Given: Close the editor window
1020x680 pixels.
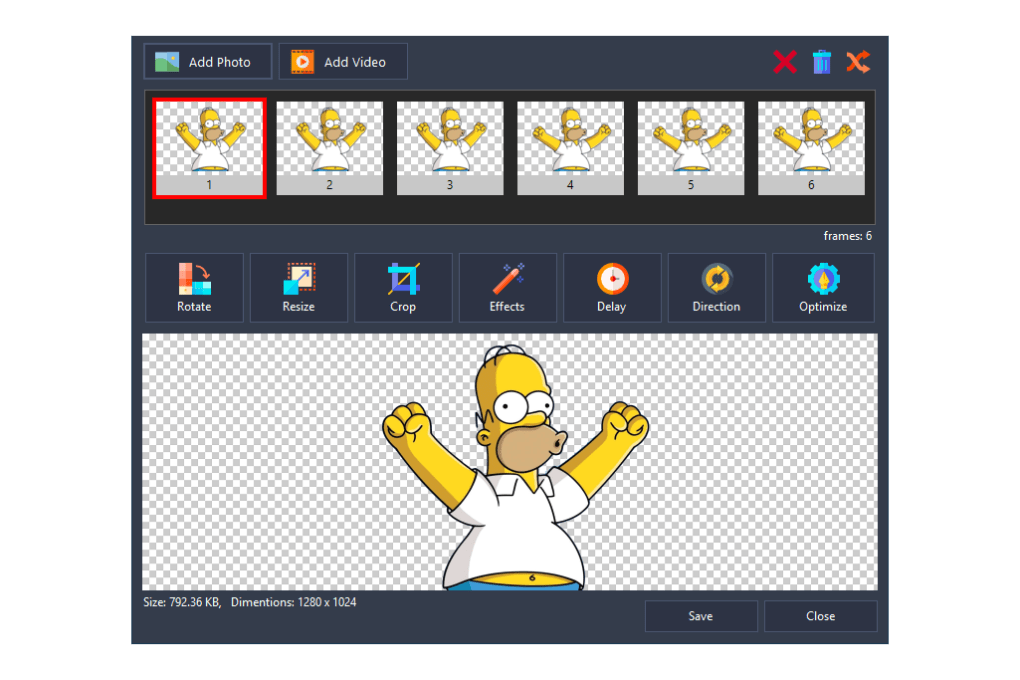Looking at the screenshot, I should point(820,616).
